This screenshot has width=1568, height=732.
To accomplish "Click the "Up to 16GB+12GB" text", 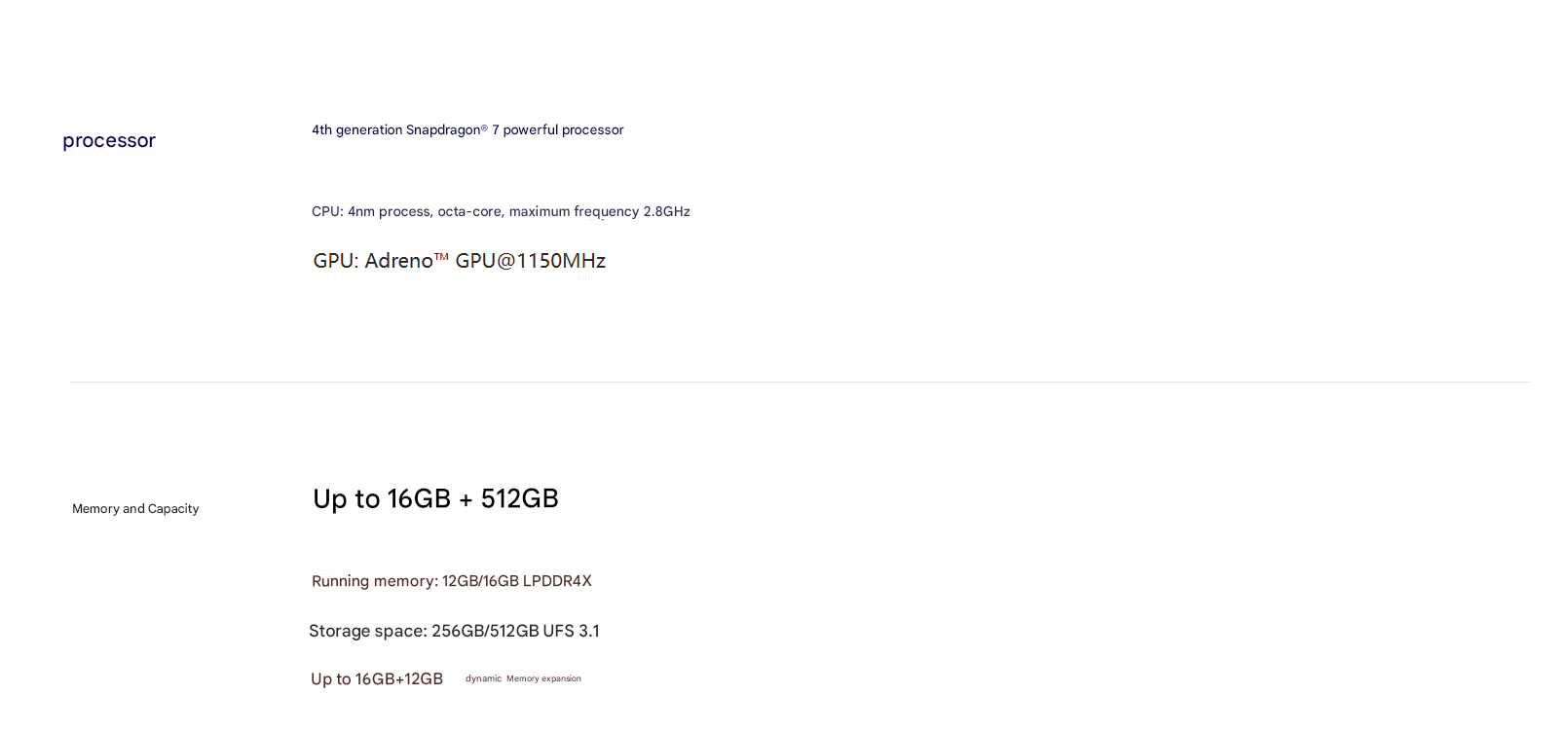I will pyautogui.click(x=377, y=679).
